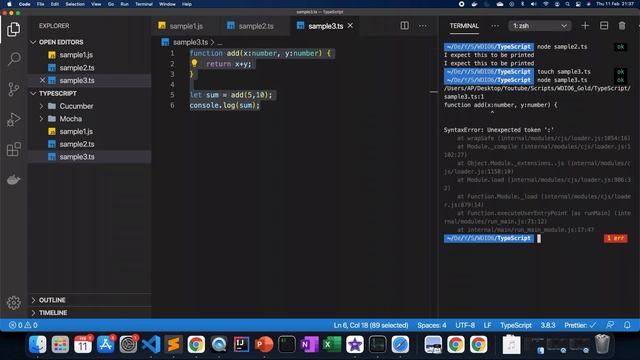Collapse the Open Editors section

tap(33, 42)
